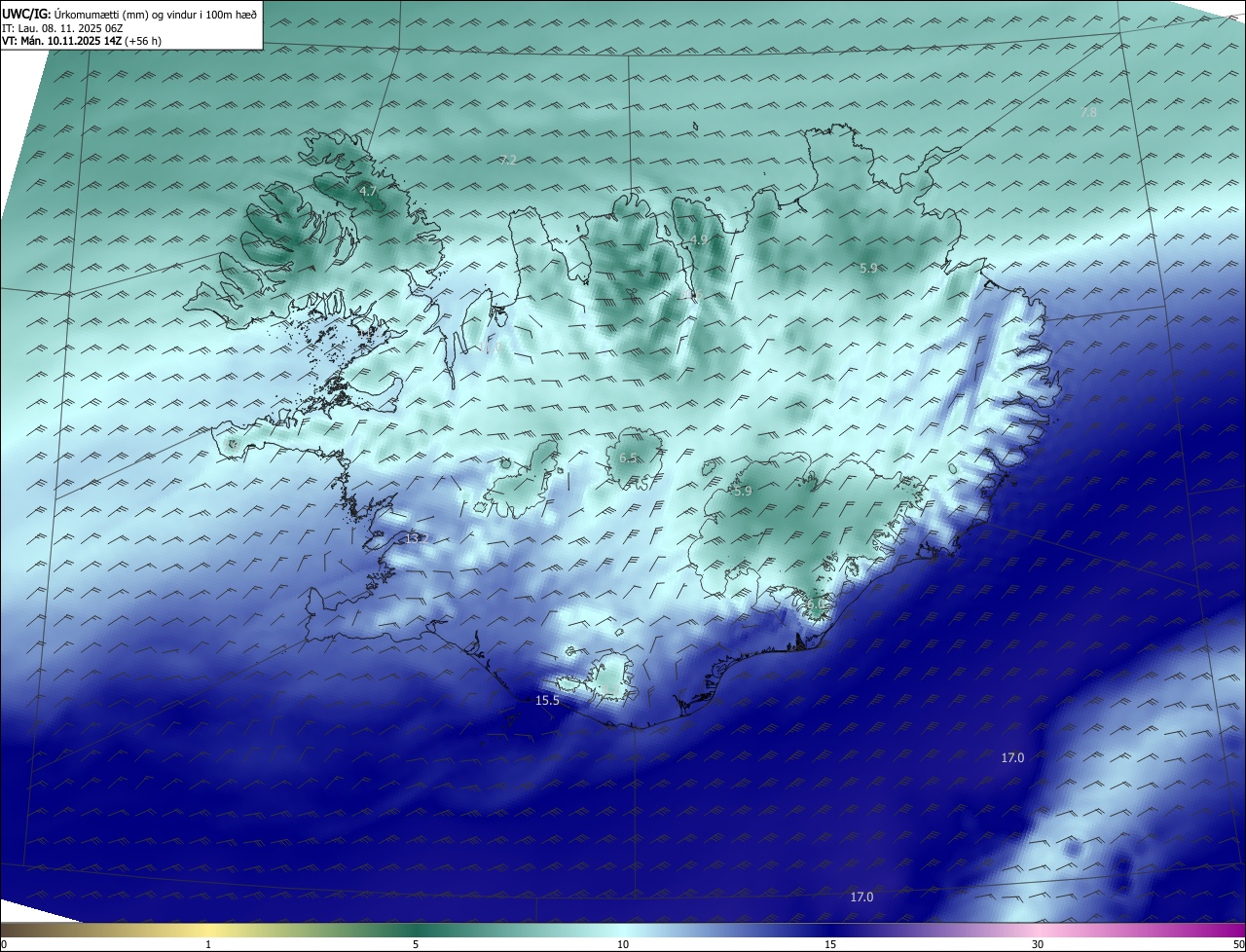The height and width of the screenshot is (952, 1246).
Task: Select the 15.5 value label on the south coast
Action: point(547,701)
